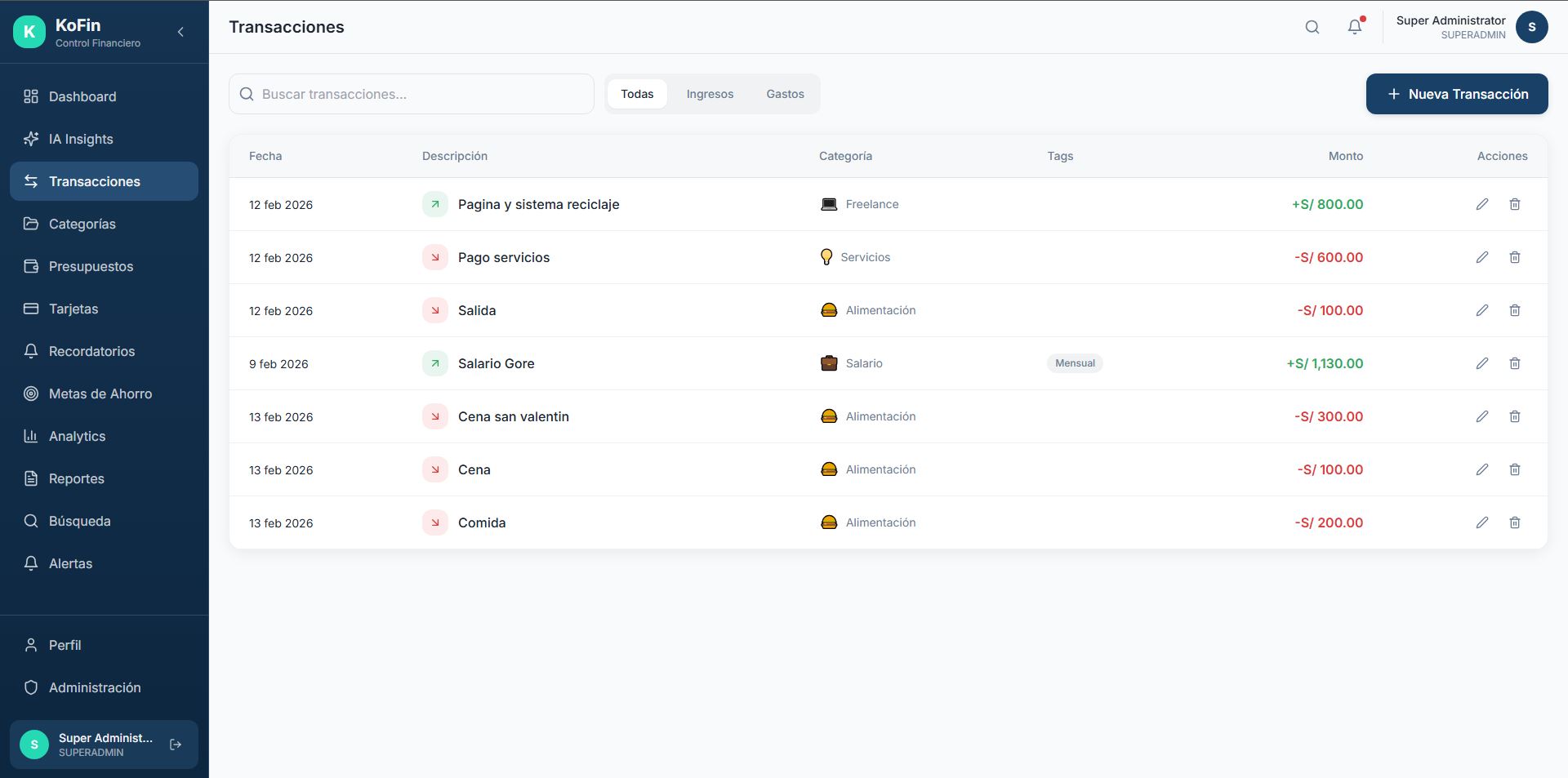Go to Metas de Ahorro page
This screenshot has width=1568, height=778.
click(x=100, y=393)
